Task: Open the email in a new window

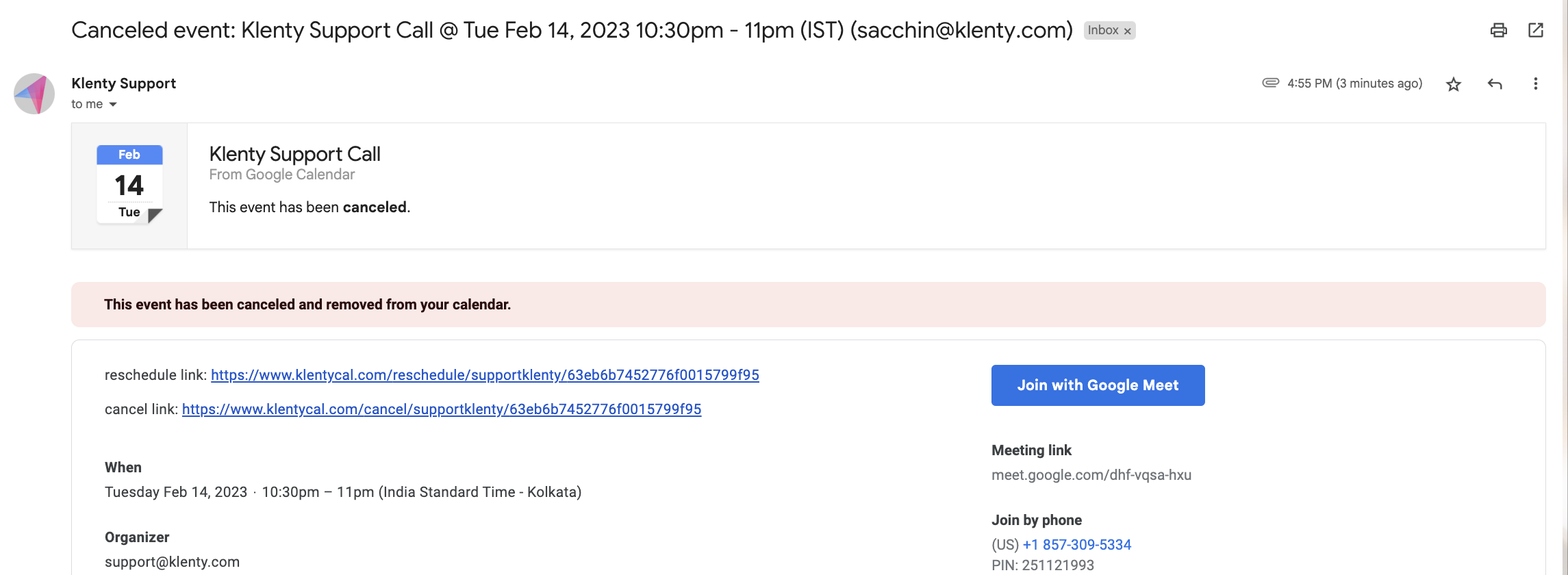Action: click(1536, 30)
